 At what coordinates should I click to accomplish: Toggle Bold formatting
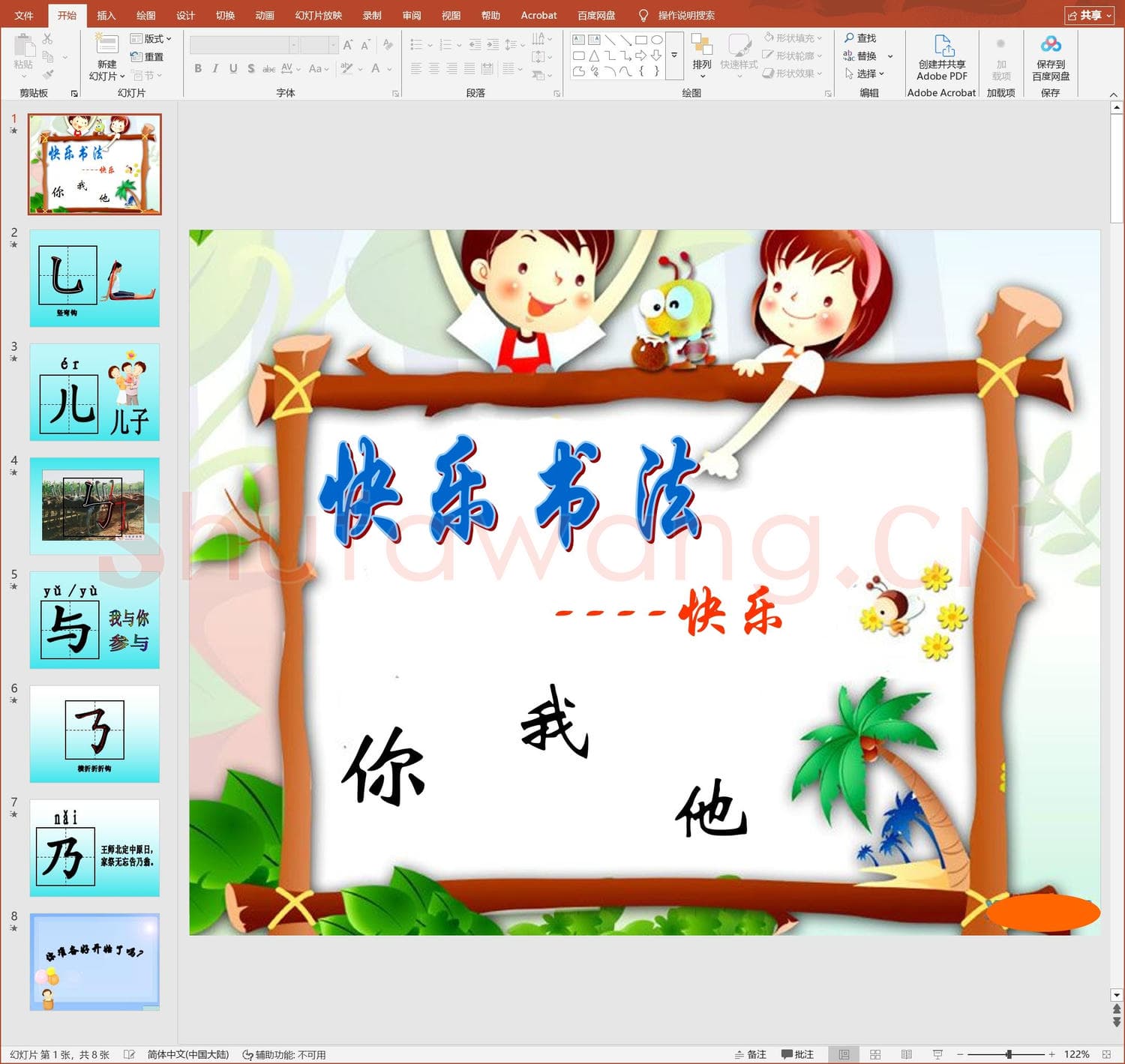(x=198, y=68)
